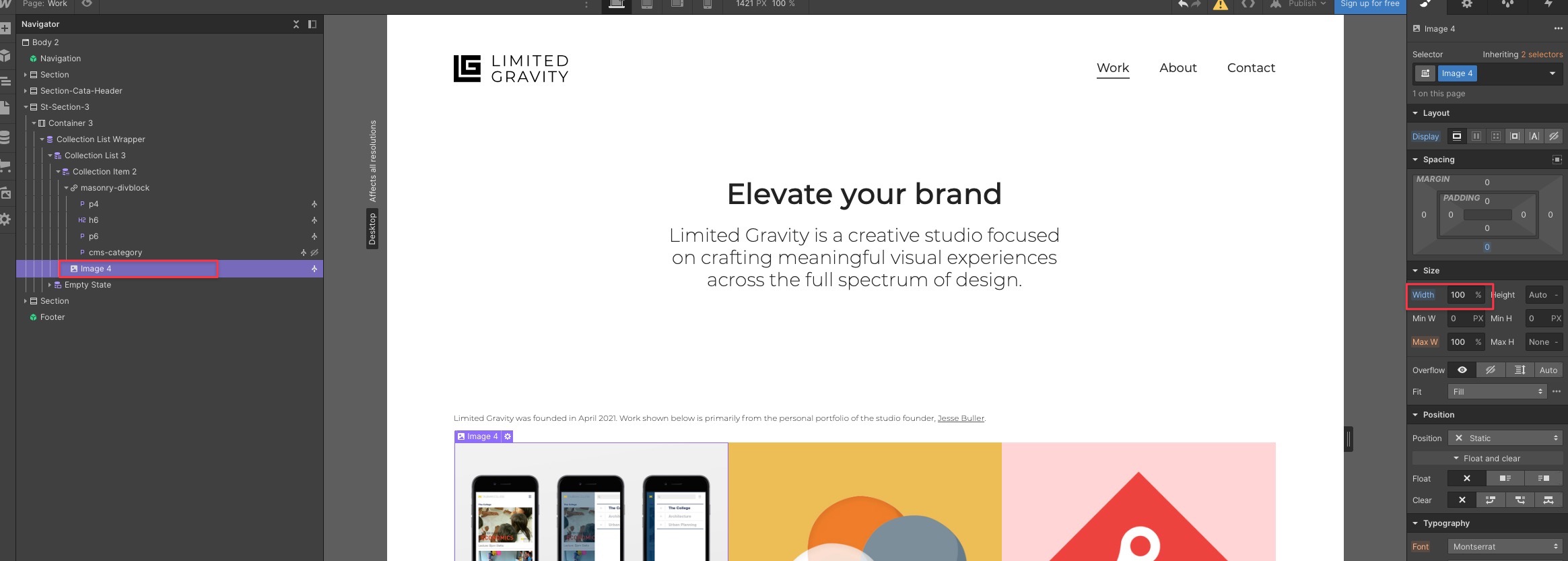Set float to right
Image resolution: width=1568 pixels, height=561 pixels.
click(x=1544, y=478)
